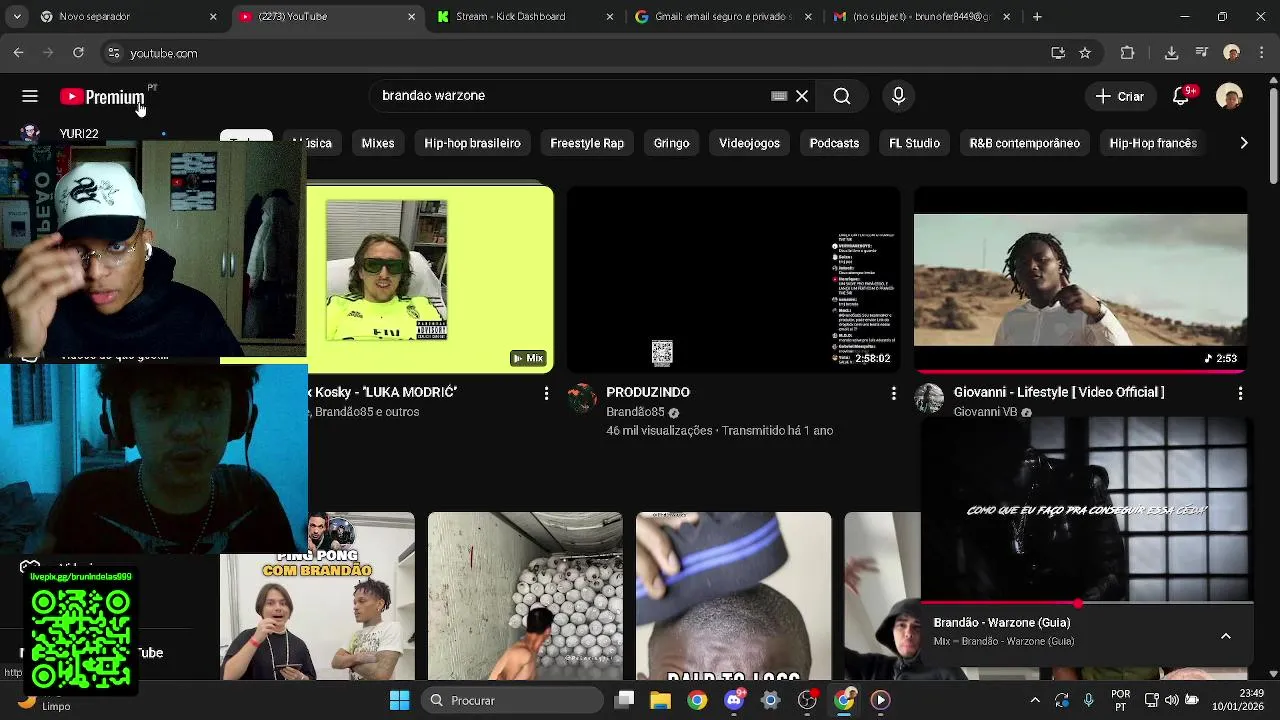Open a new browser tab with plus
1280x720 pixels.
pos(1037,16)
